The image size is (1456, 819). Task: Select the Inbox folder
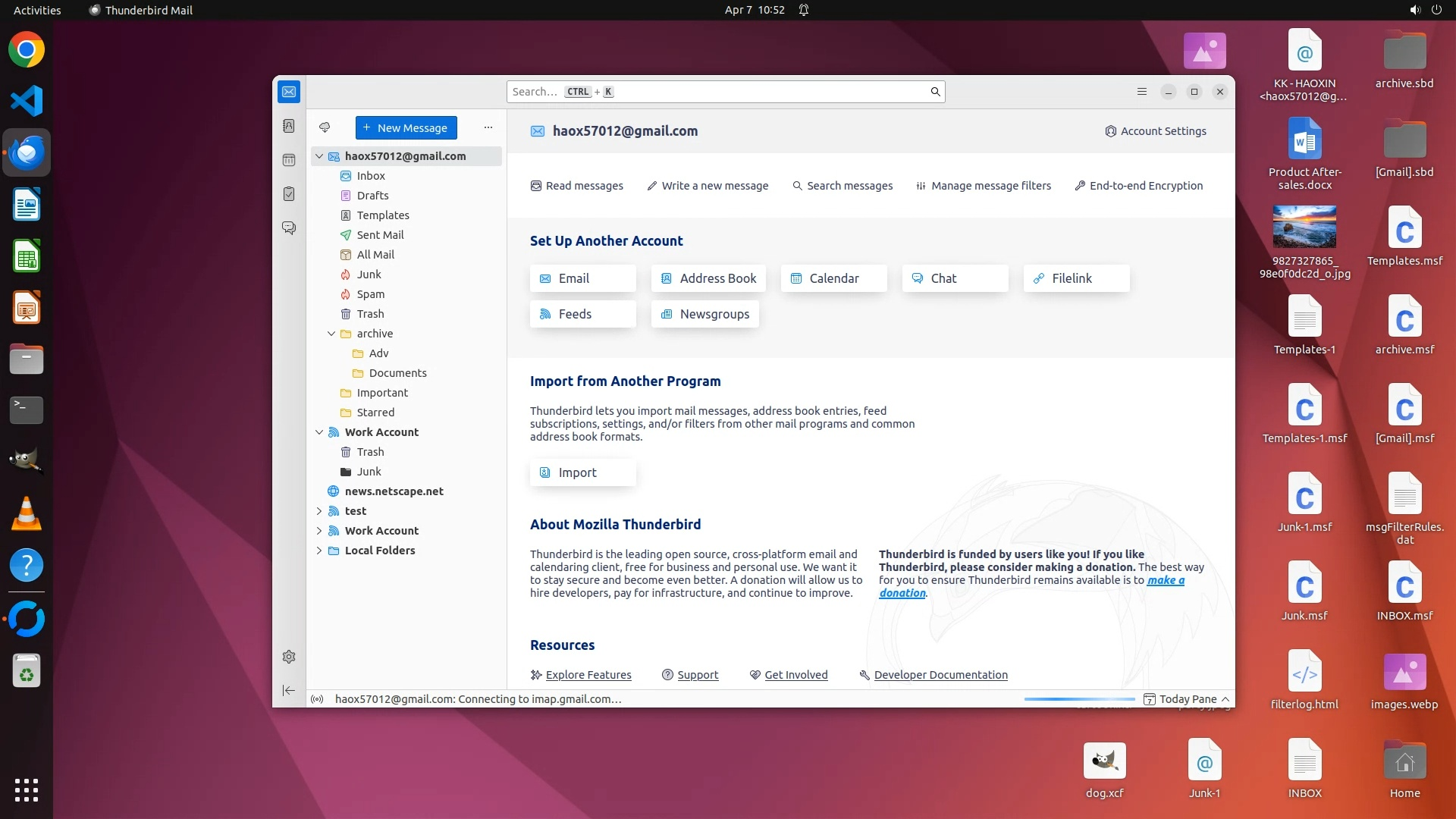371,176
